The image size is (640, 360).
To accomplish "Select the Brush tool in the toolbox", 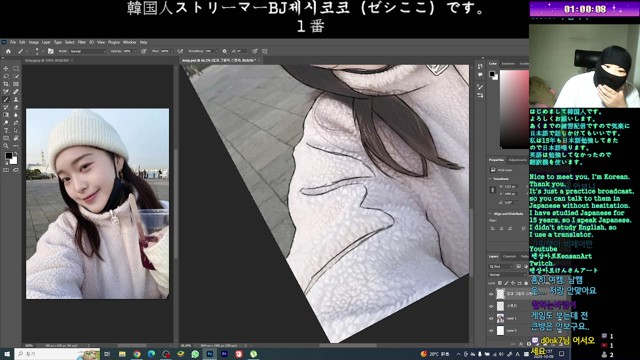I will [6, 99].
